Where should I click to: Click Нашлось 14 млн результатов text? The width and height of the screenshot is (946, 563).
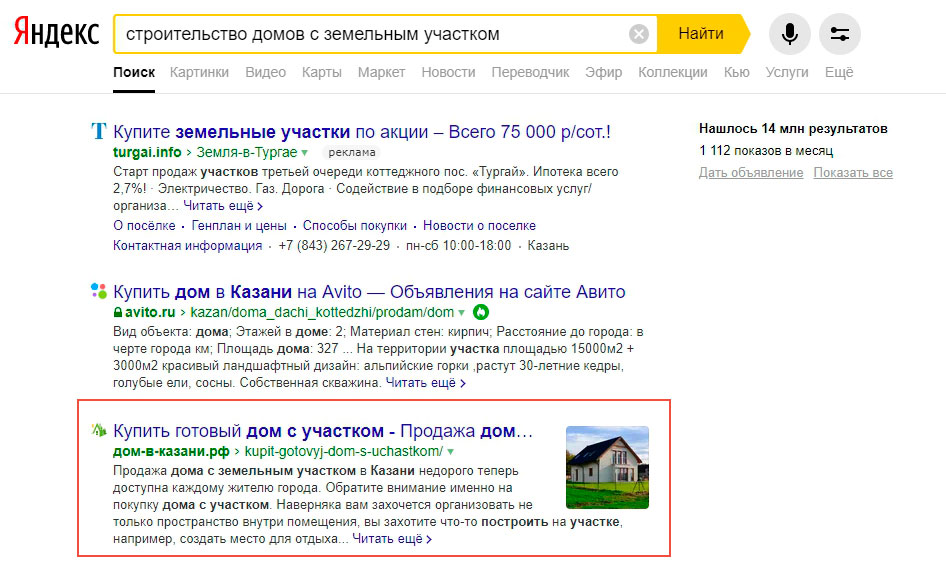(x=793, y=129)
